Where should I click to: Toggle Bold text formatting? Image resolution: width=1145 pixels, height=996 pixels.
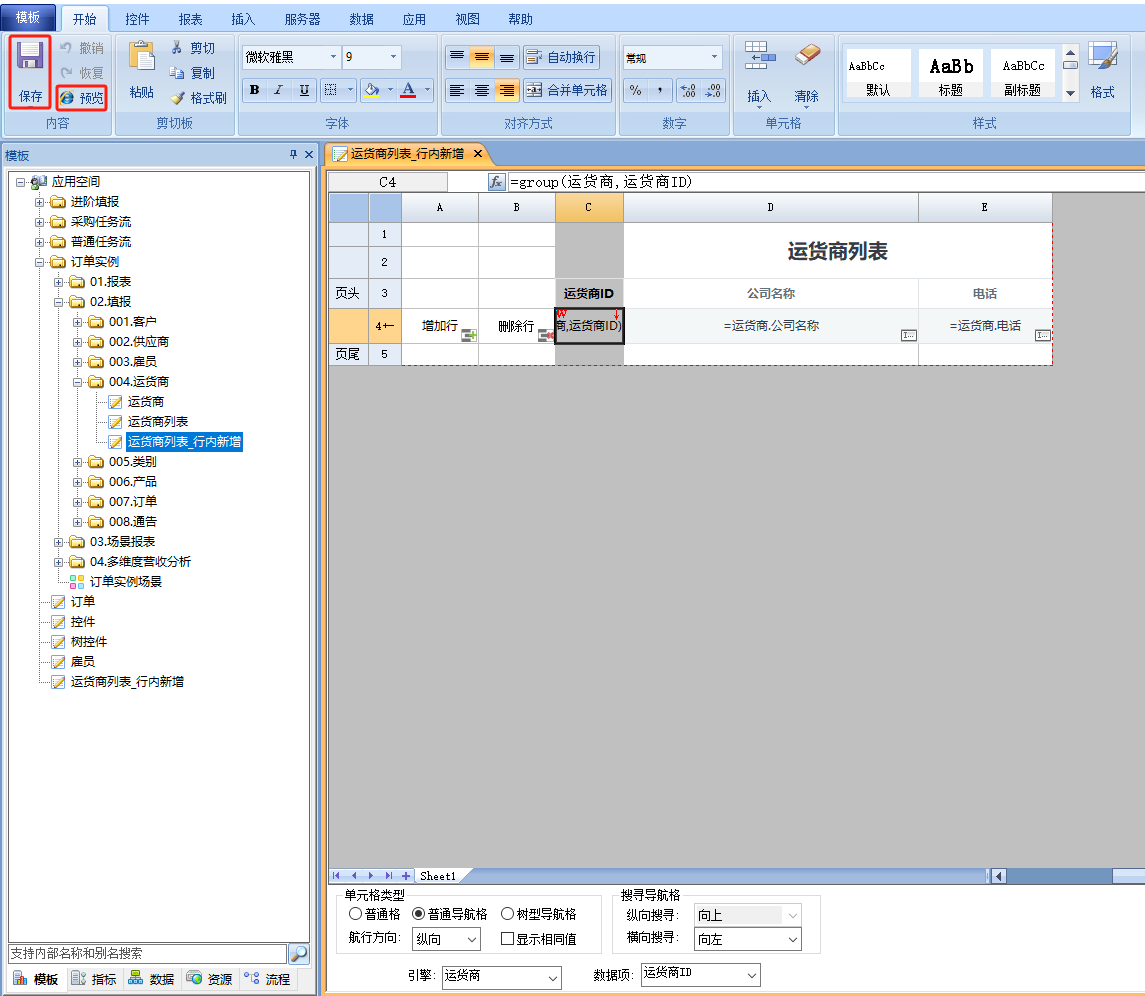point(254,90)
